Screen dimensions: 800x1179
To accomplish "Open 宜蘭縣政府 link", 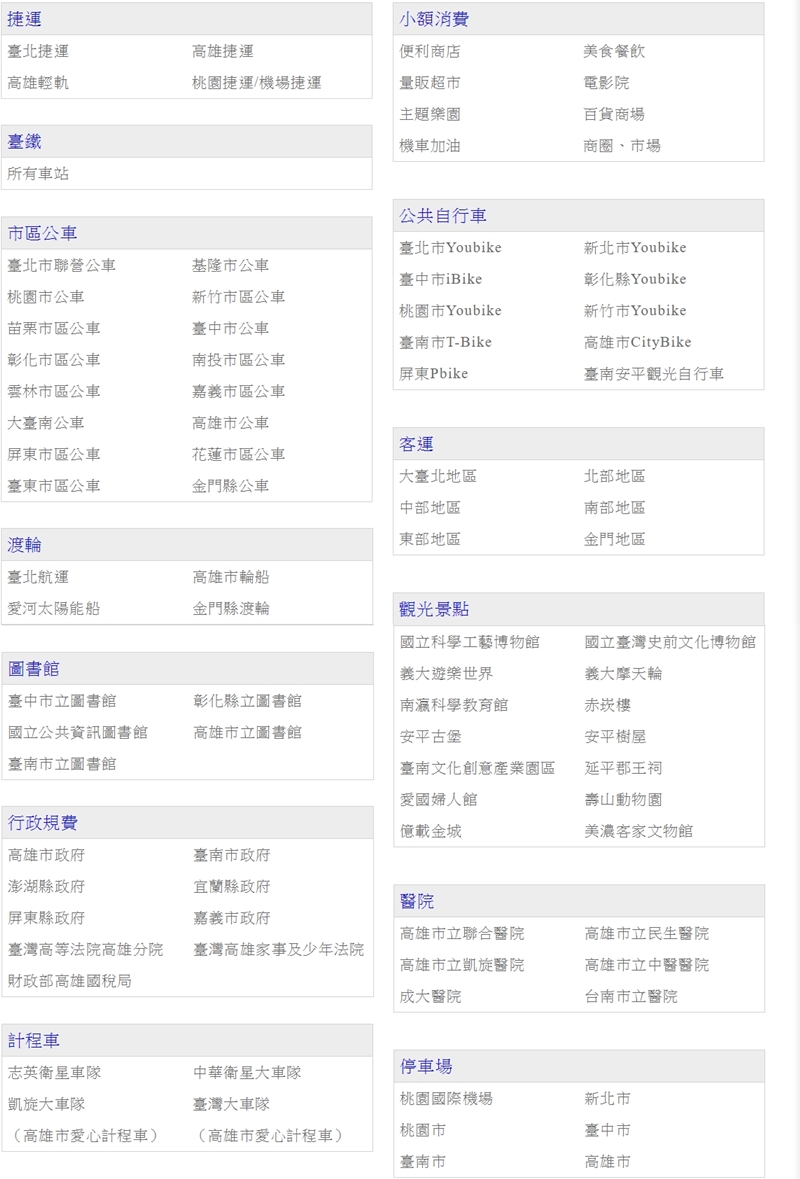I will click(232, 887).
